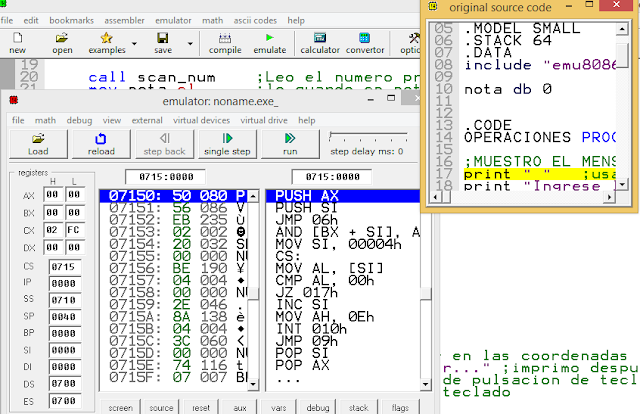Execute a single step in emulator
The image size is (640, 414).
[x=227, y=144]
